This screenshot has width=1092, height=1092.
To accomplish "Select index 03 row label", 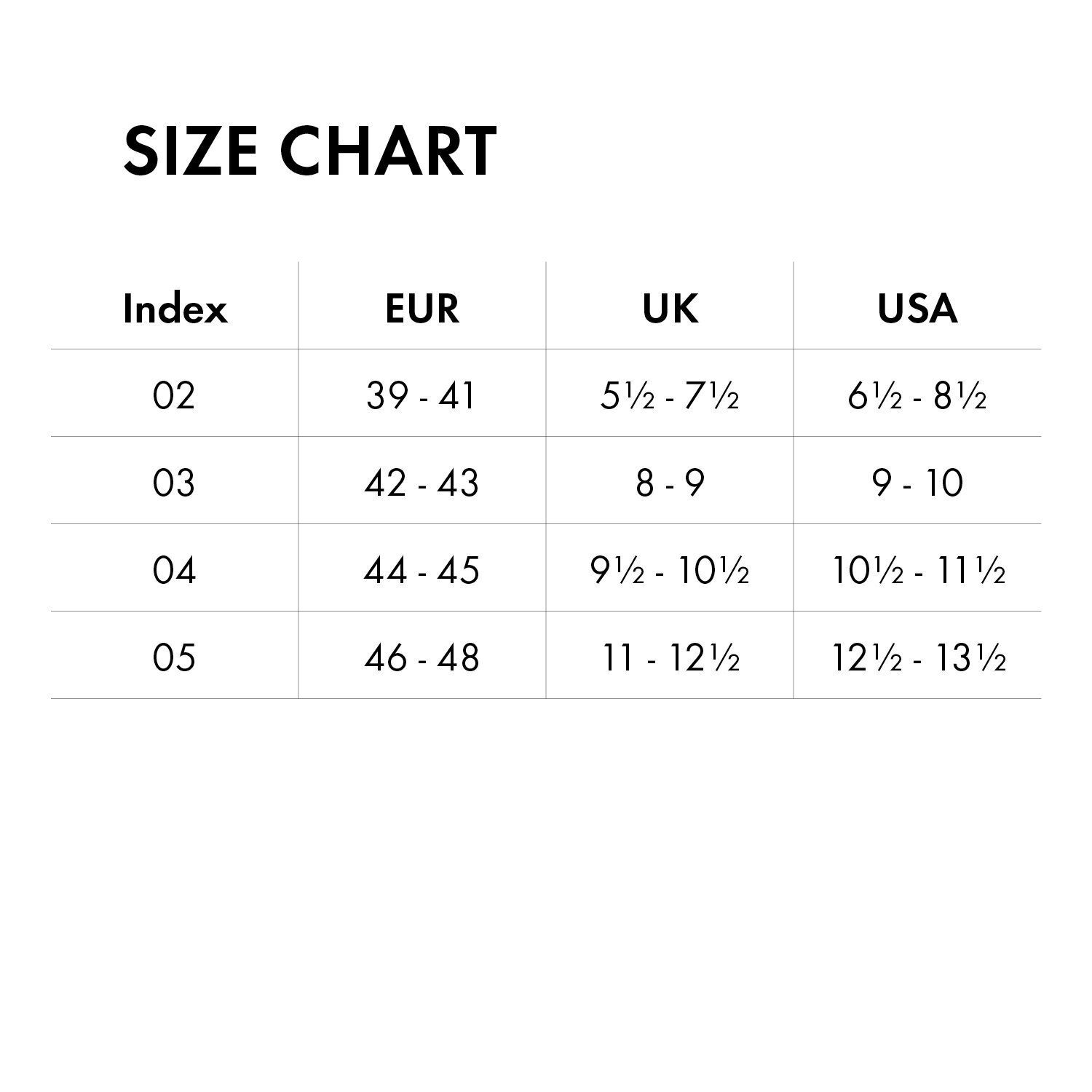I will 174,483.
